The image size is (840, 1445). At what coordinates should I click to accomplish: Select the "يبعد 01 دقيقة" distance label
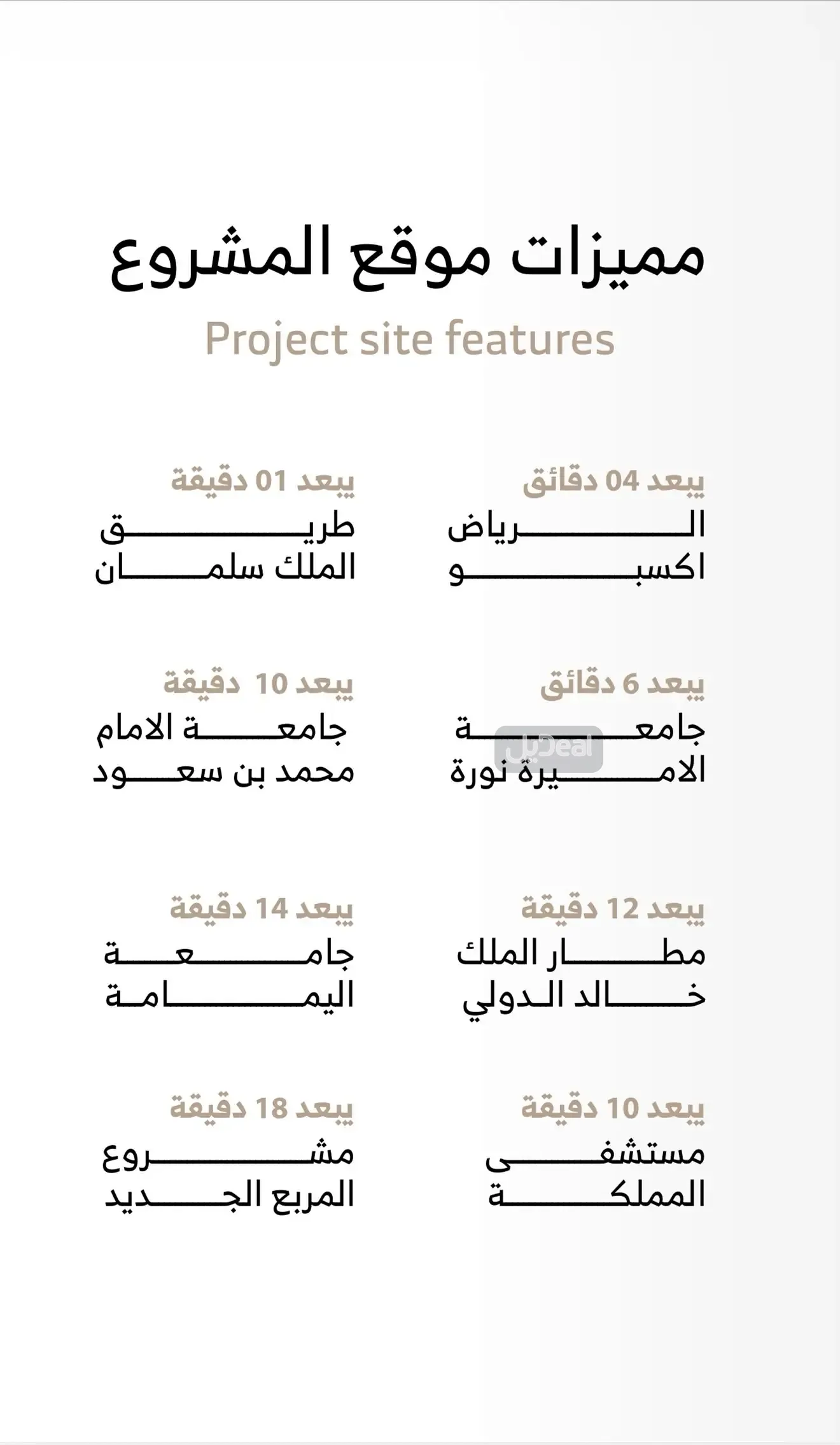[x=262, y=482]
